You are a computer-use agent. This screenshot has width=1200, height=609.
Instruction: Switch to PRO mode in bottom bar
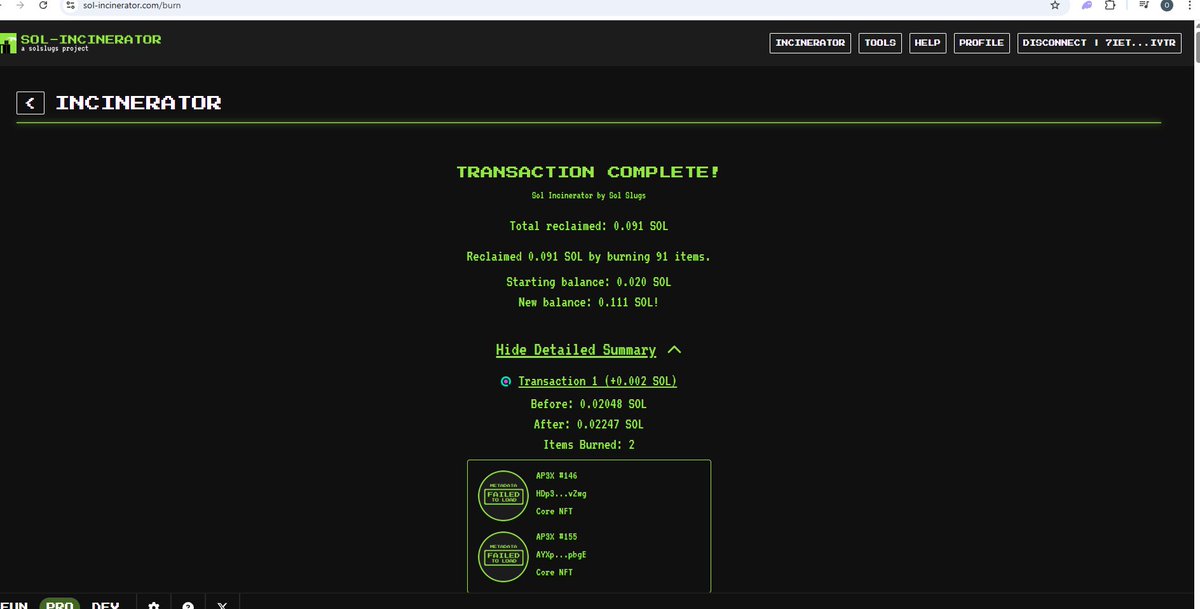pyautogui.click(x=60, y=604)
